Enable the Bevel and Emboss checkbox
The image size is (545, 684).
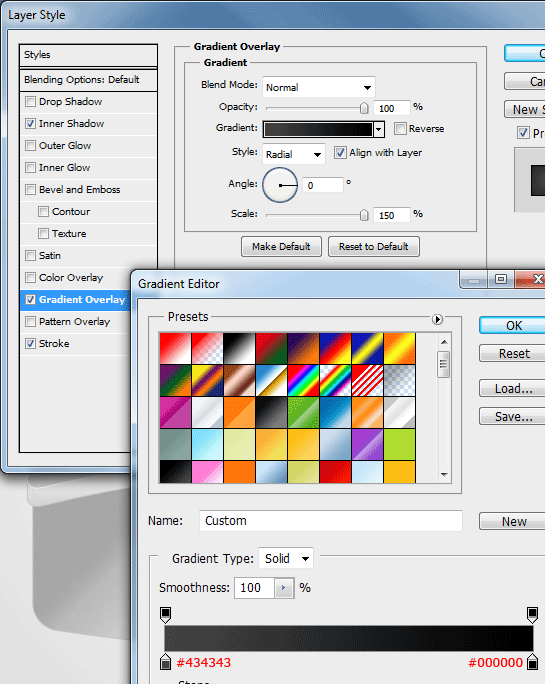click(30, 189)
